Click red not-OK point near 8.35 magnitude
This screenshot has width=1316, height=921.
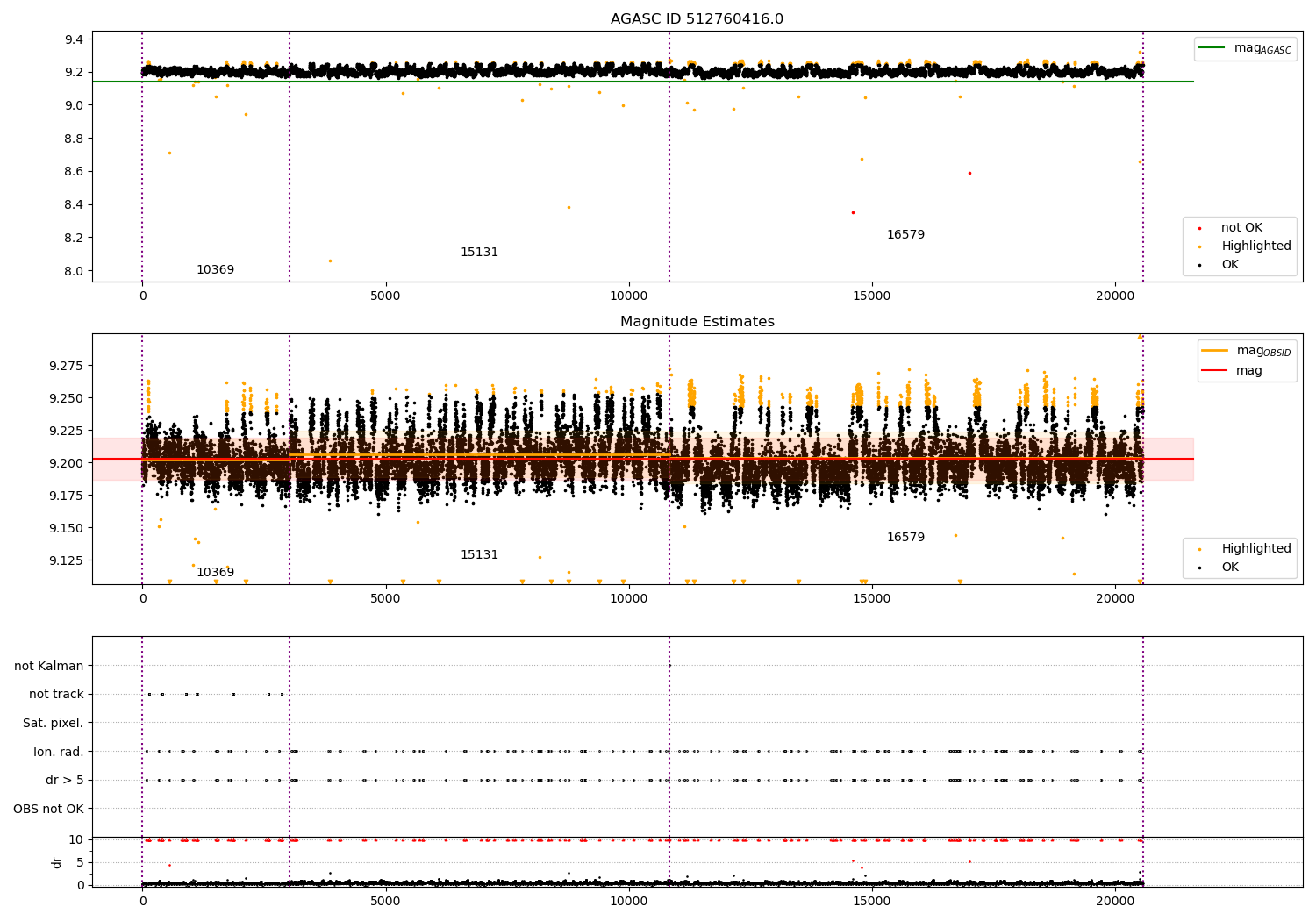[853, 212]
